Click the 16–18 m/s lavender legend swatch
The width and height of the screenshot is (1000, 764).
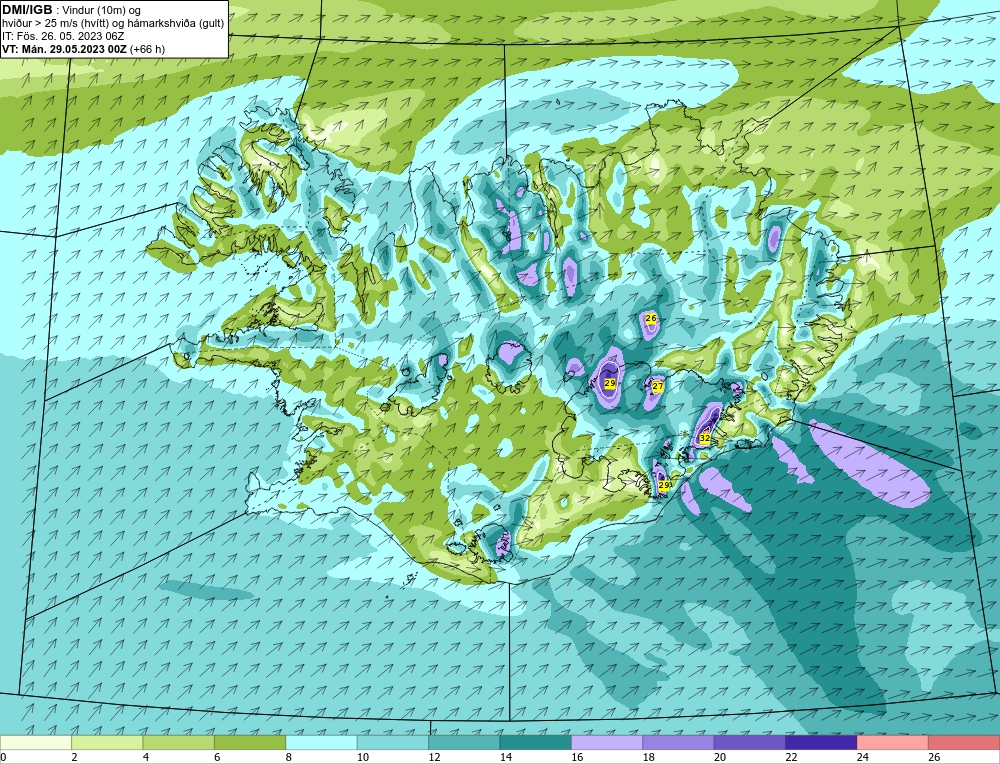tap(607, 742)
